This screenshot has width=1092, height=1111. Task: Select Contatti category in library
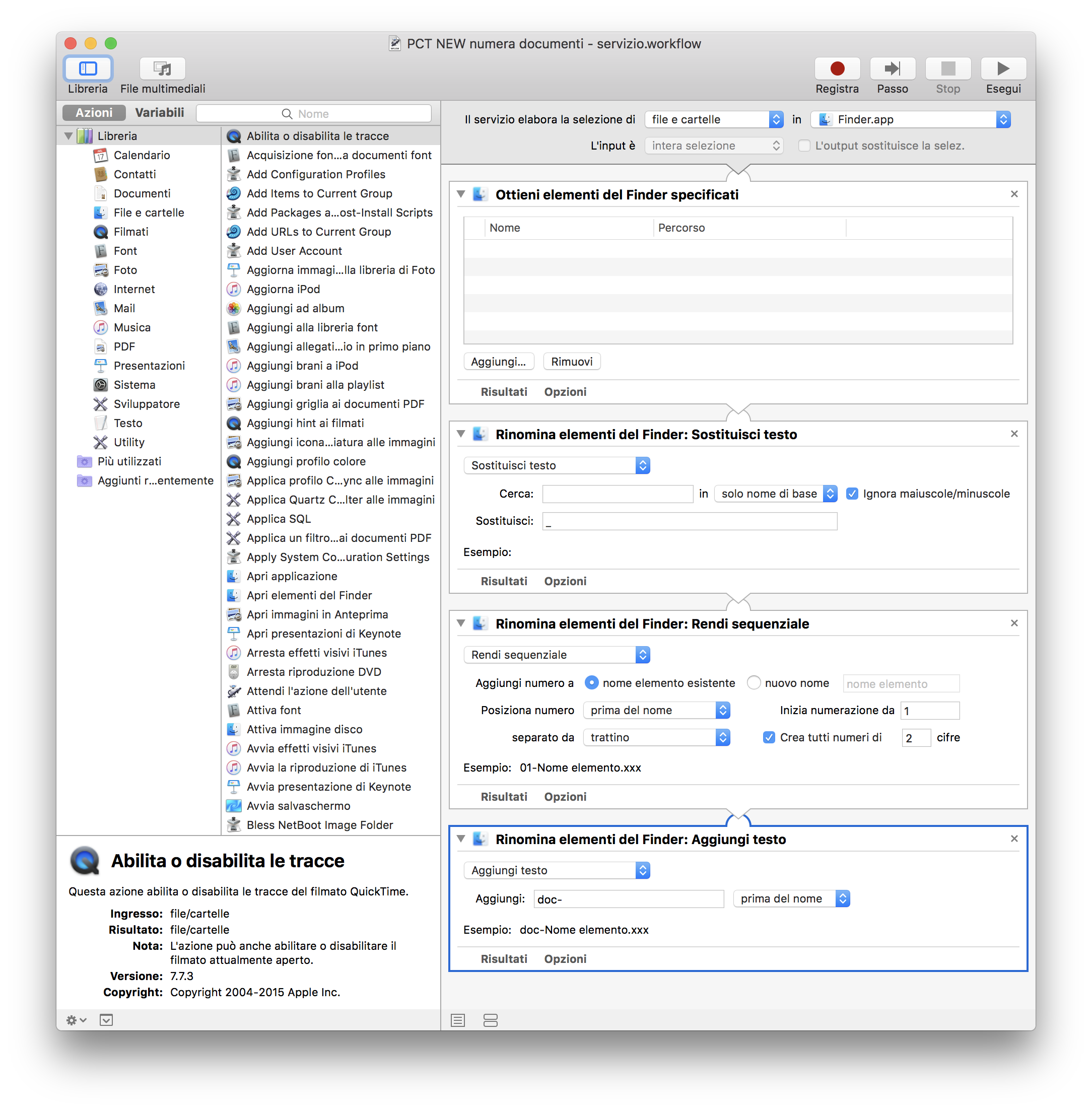pyautogui.click(x=135, y=174)
